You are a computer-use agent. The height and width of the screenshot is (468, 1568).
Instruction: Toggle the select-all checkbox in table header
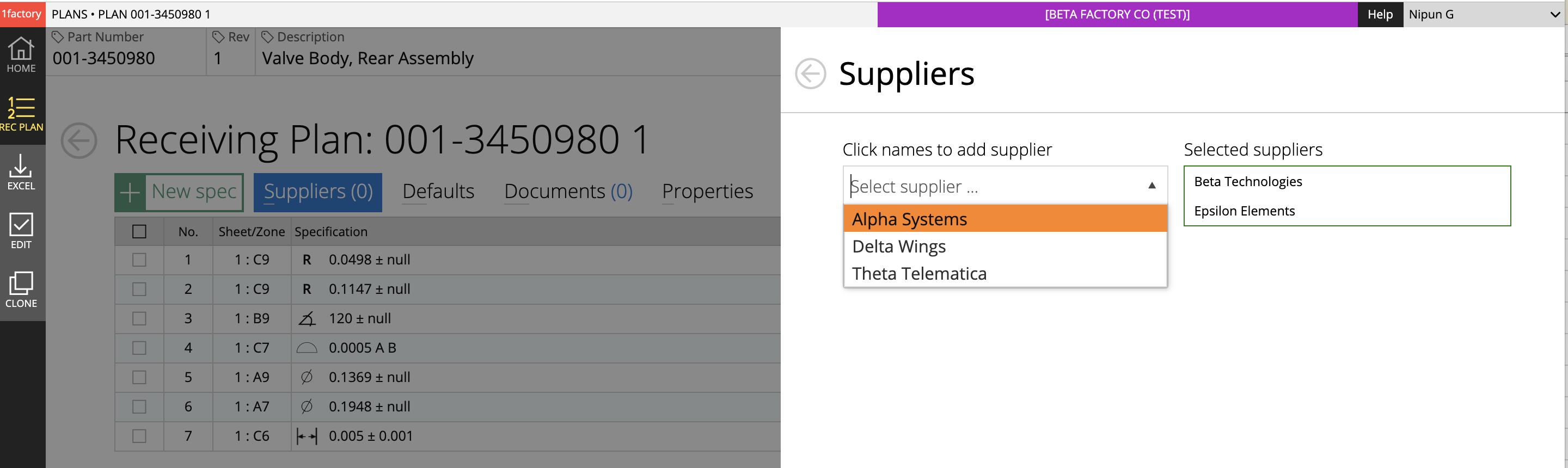click(139, 232)
